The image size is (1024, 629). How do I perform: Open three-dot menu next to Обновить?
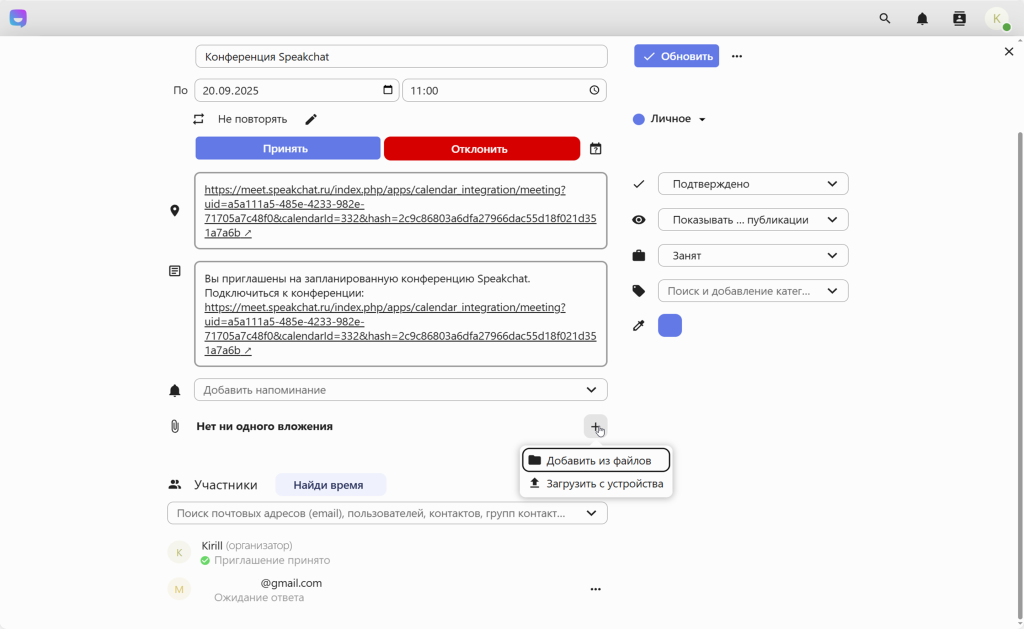point(737,57)
